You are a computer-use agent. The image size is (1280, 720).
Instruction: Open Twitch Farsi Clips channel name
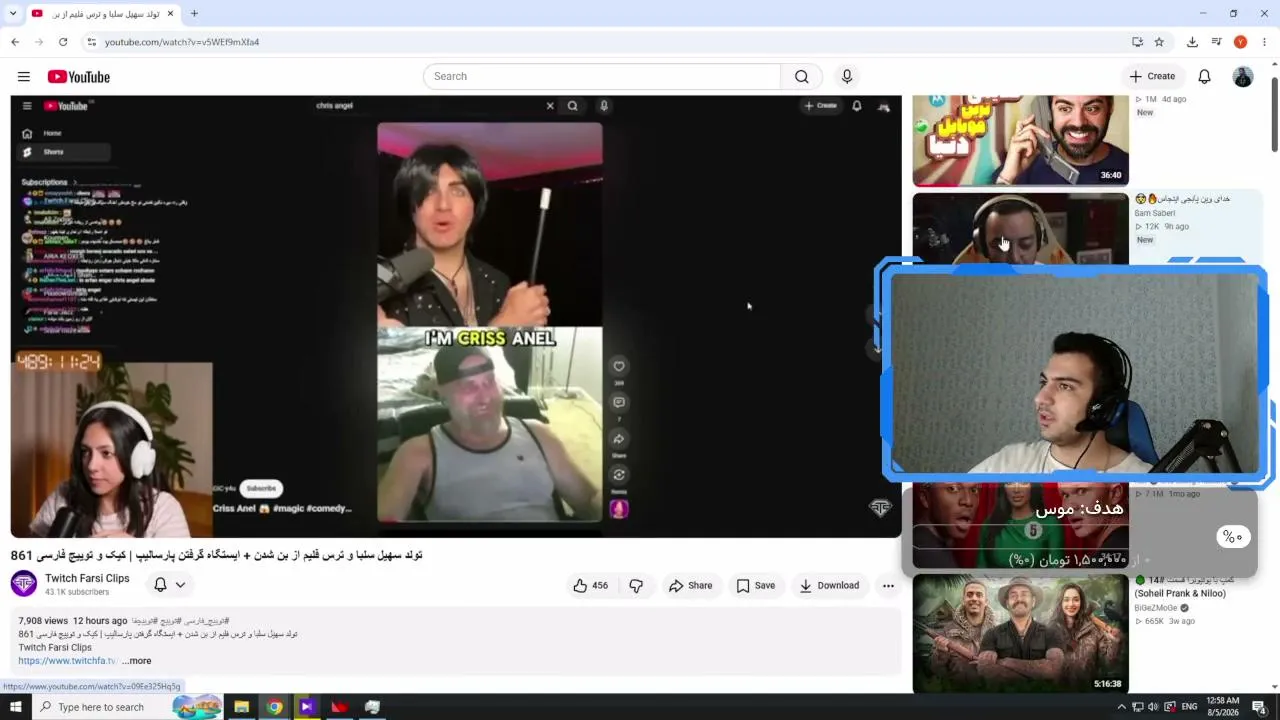pos(87,578)
